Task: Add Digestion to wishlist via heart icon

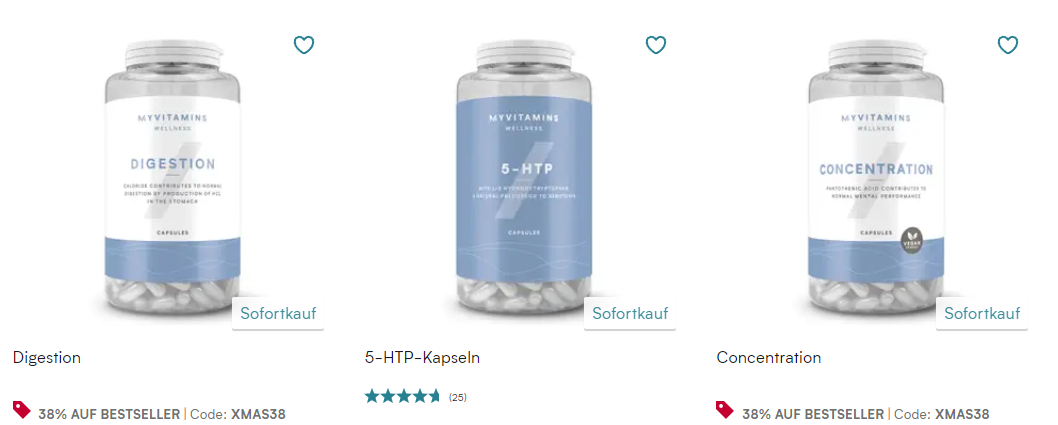Action: click(x=304, y=45)
